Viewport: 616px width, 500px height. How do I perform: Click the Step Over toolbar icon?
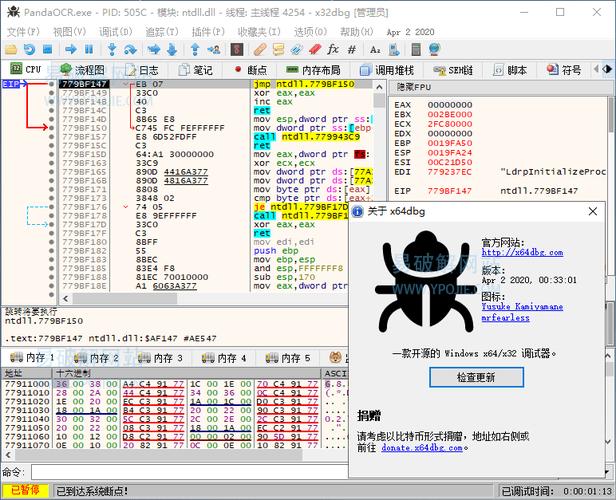[130, 49]
